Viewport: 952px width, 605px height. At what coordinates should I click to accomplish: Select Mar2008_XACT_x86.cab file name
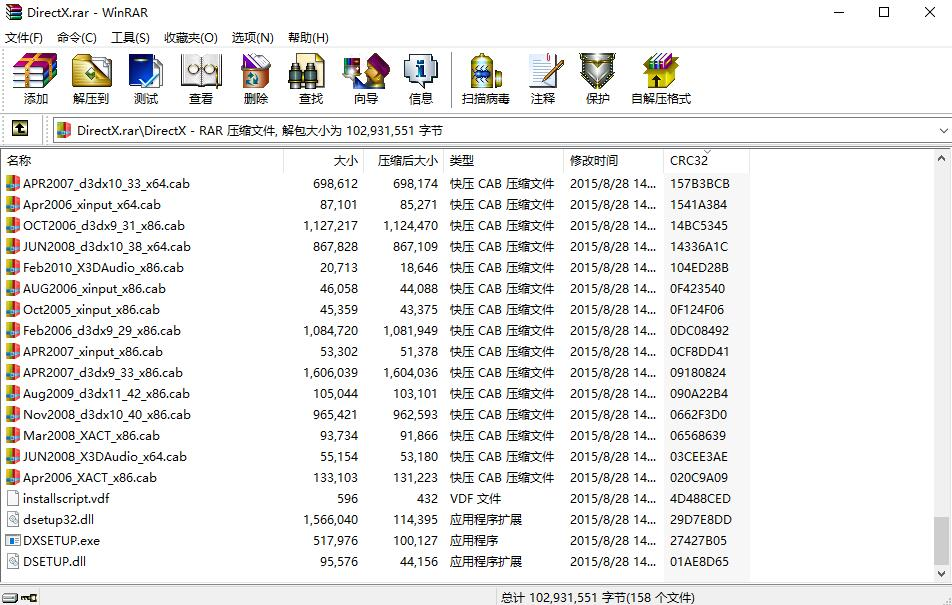(x=91, y=436)
